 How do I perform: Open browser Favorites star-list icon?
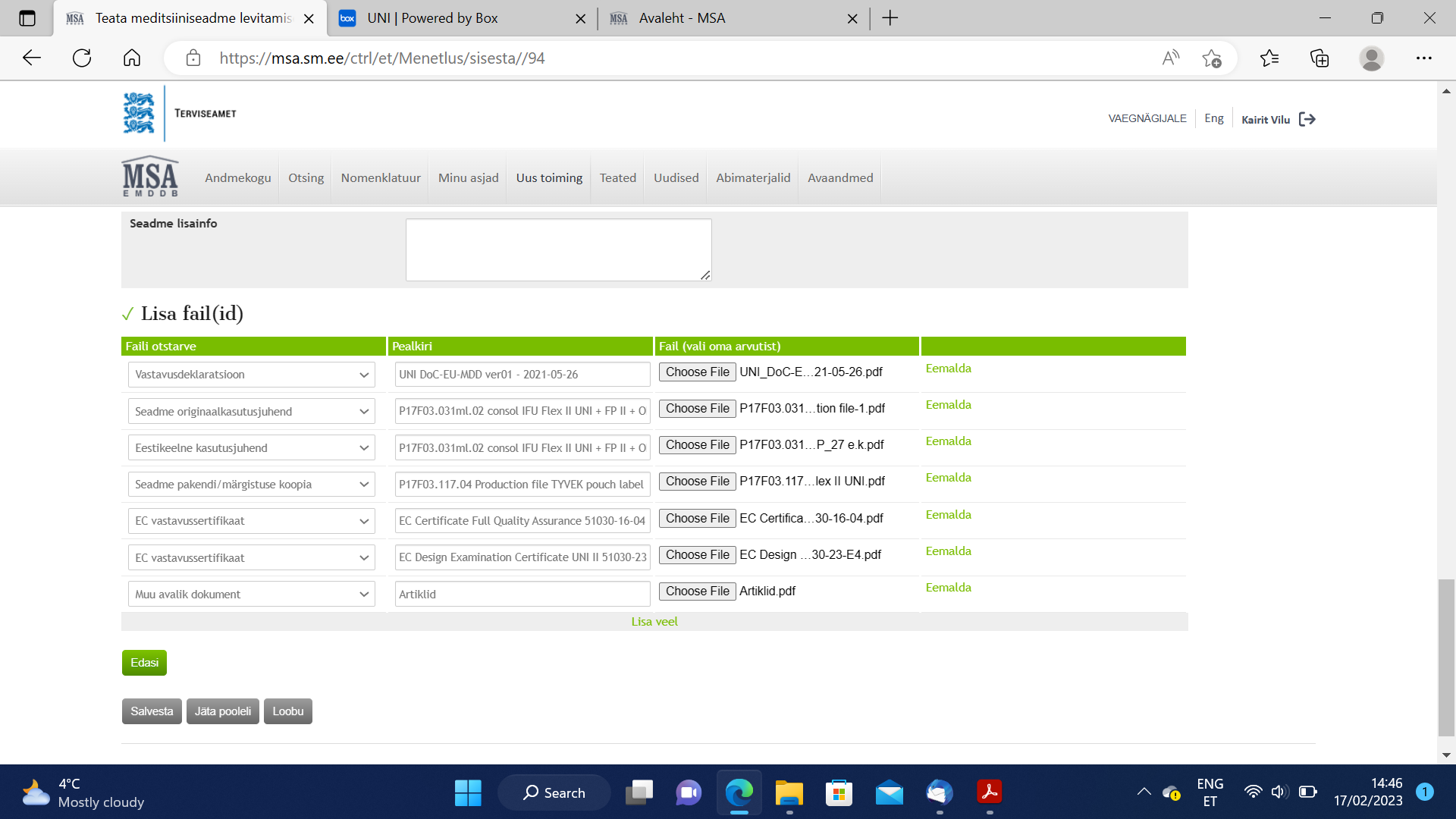1269,58
